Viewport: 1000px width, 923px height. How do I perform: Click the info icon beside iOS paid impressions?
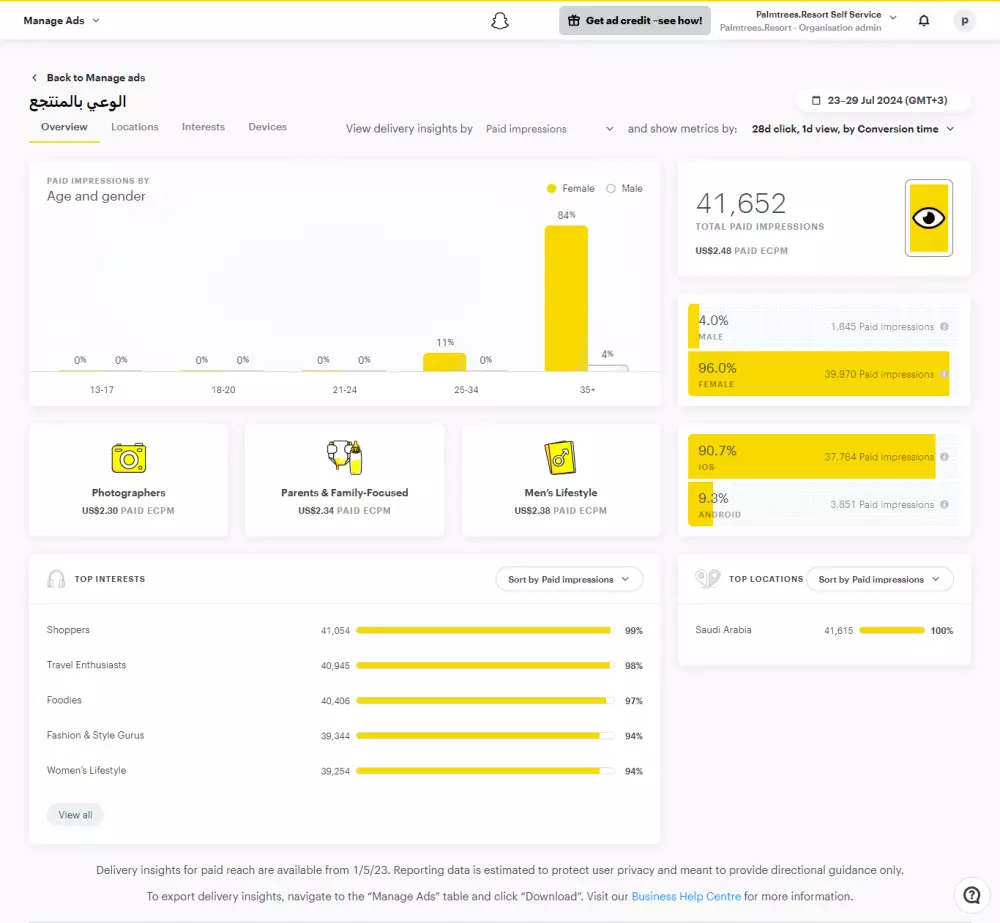945,457
